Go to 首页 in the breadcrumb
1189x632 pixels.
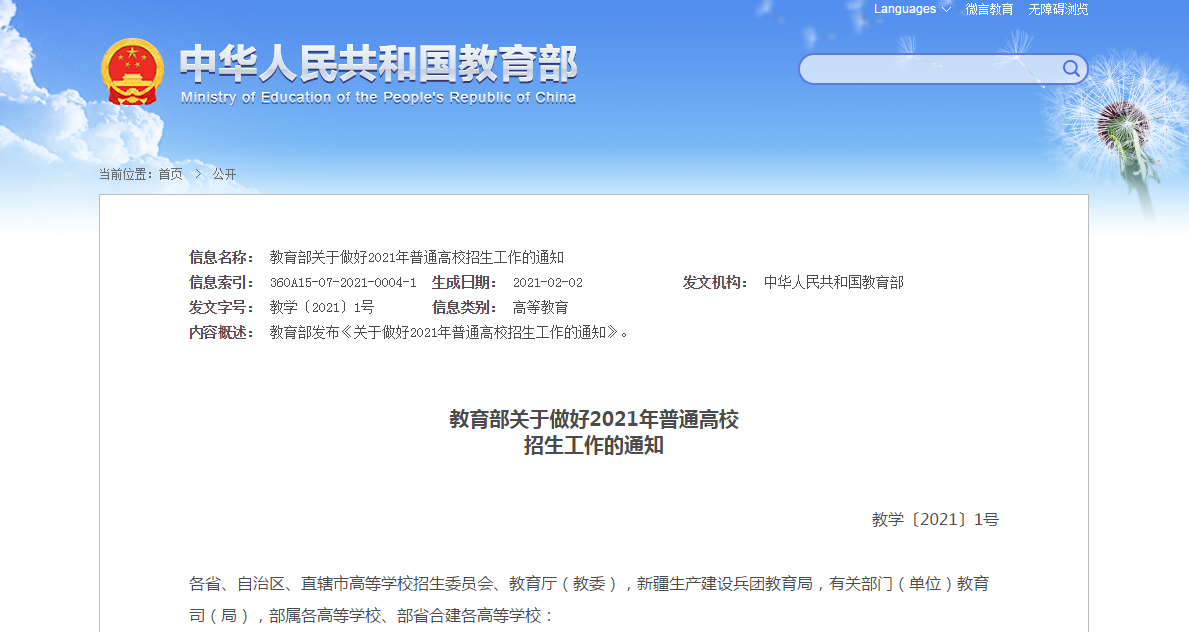171,175
